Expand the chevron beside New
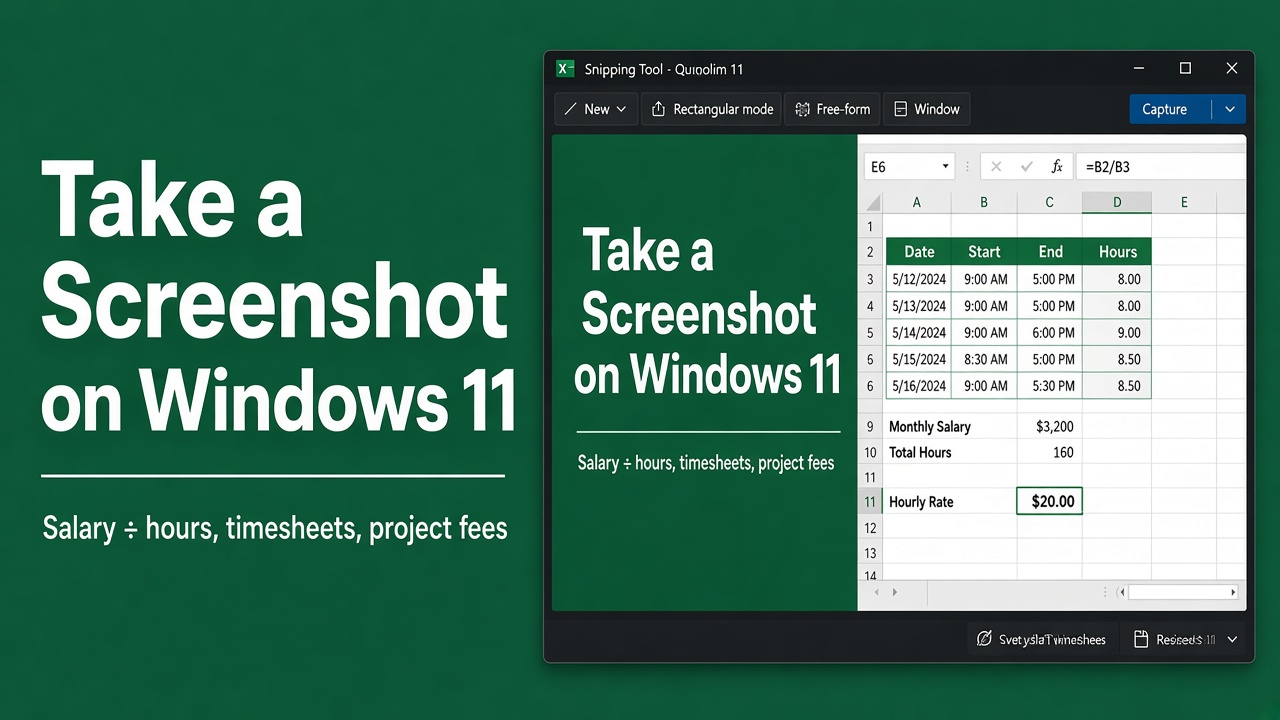Viewport: 1280px width, 720px height. point(621,109)
